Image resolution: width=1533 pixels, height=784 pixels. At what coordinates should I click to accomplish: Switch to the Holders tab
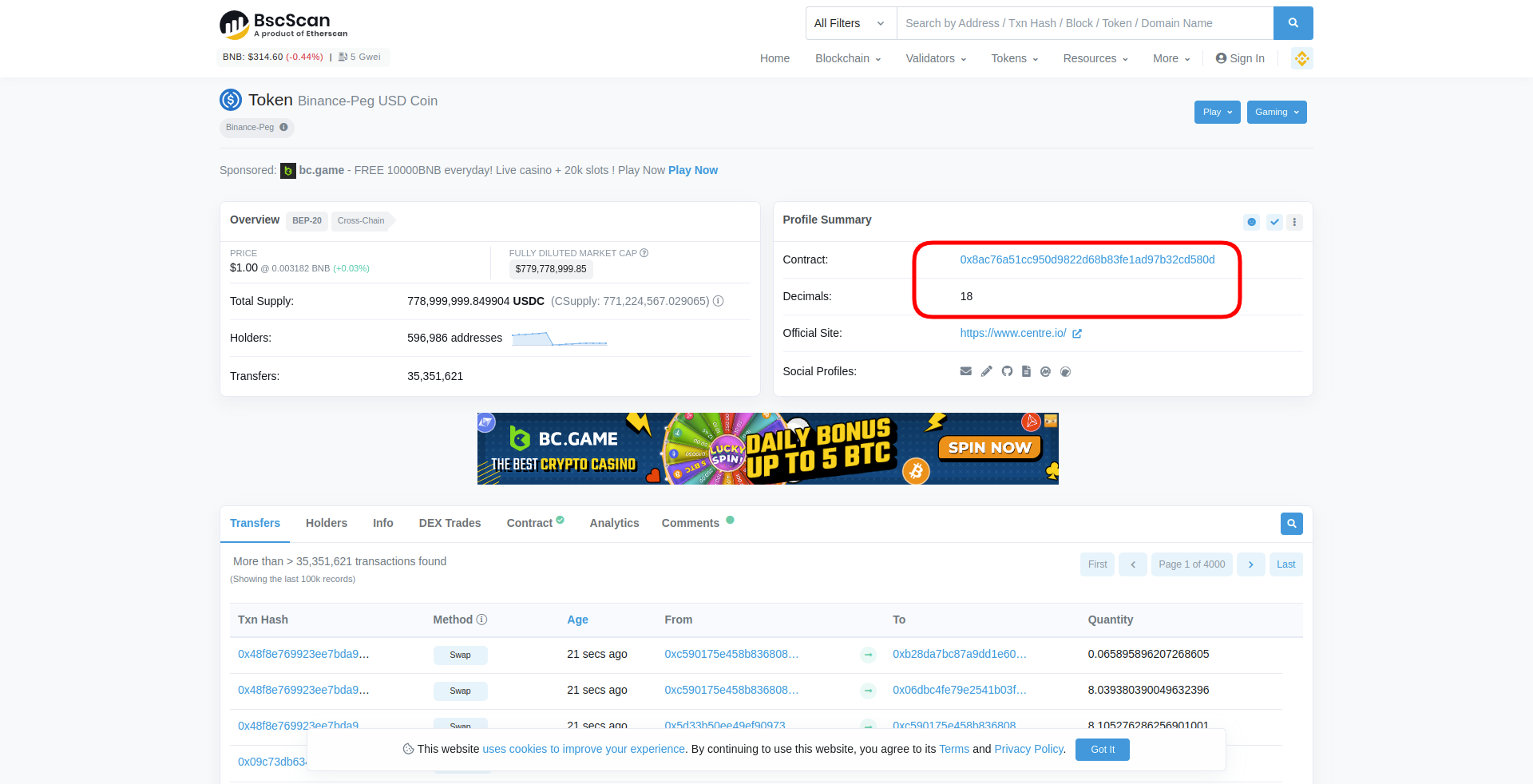click(327, 523)
